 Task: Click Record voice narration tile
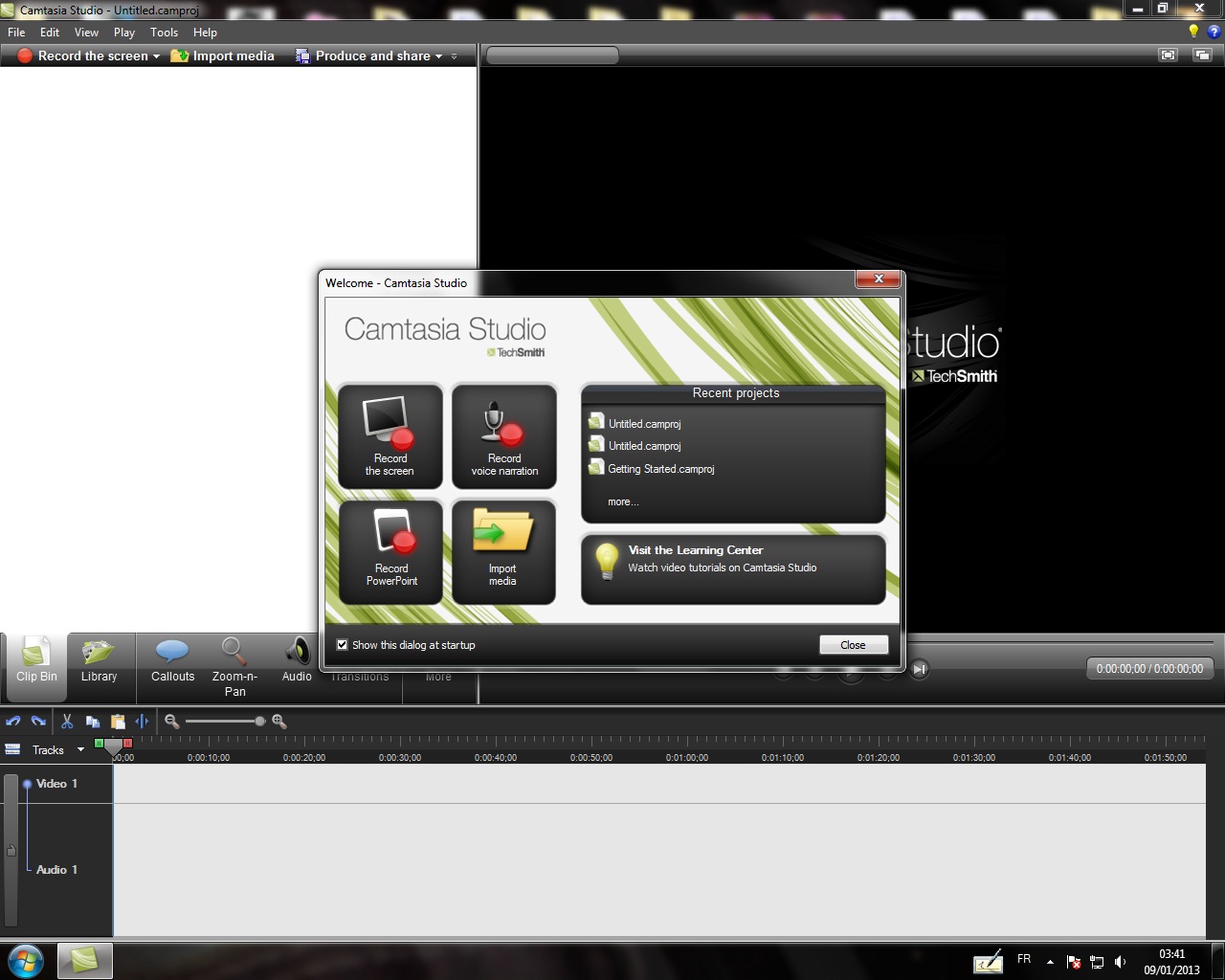tap(504, 436)
